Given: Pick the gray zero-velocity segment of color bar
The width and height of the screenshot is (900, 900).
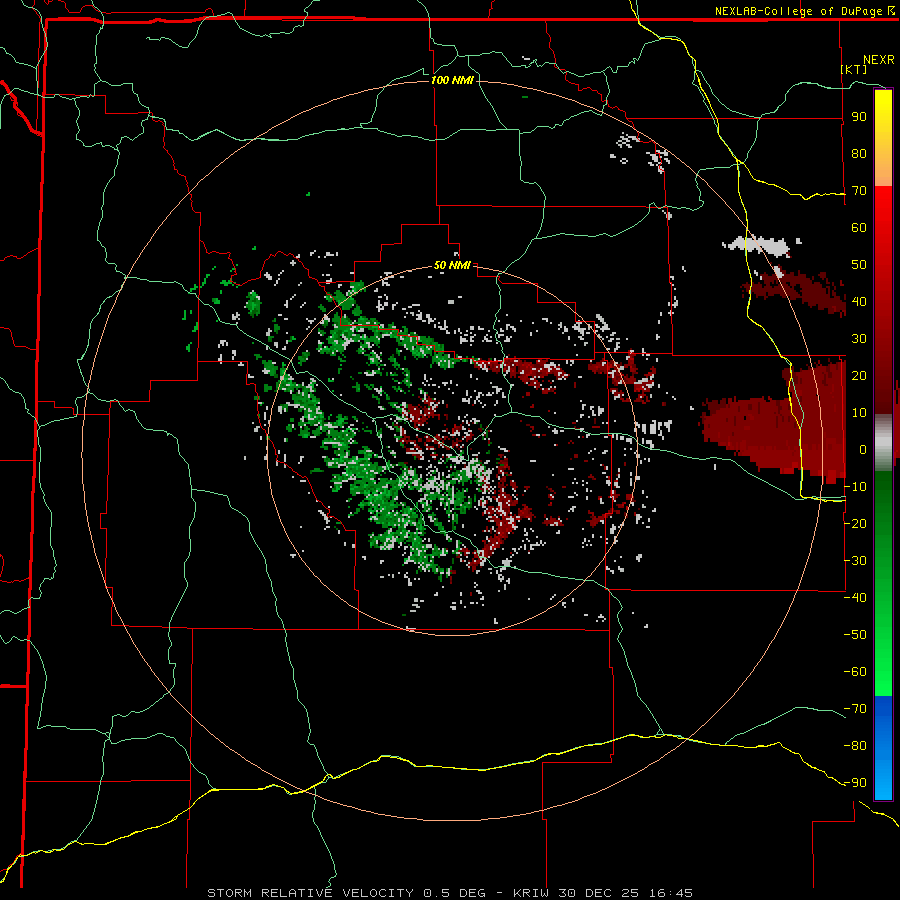Looking at the screenshot, I should [883, 442].
